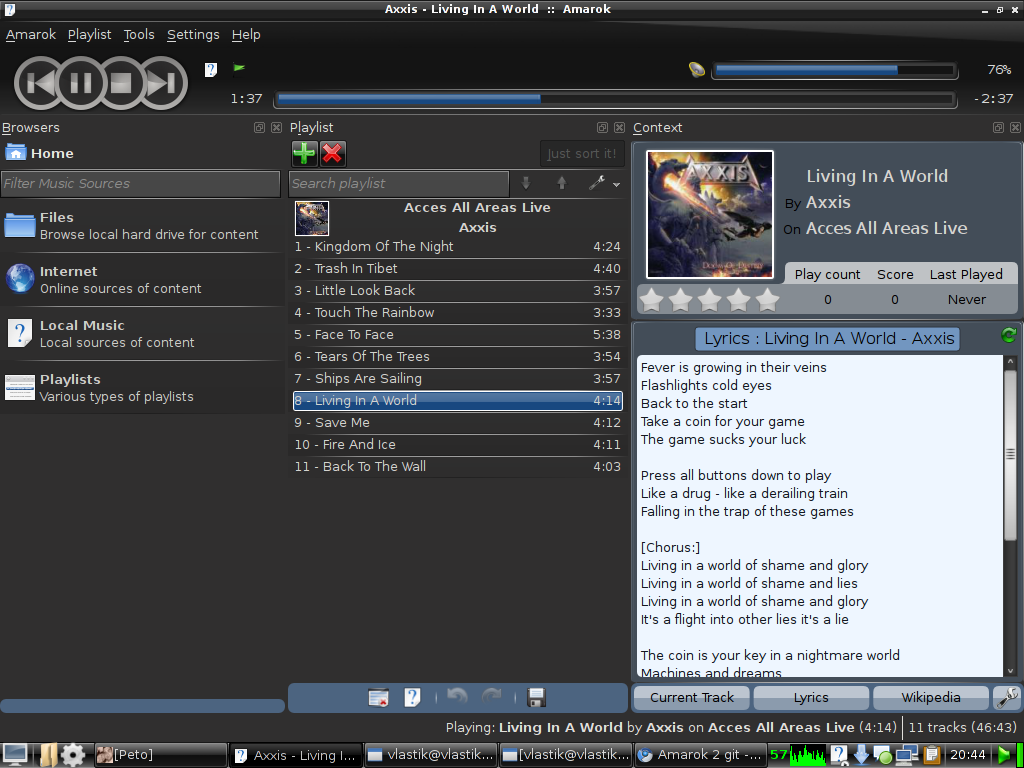Screen dimensions: 1024x768
Task: Switch to the Wikipedia applet
Action: 931,697
